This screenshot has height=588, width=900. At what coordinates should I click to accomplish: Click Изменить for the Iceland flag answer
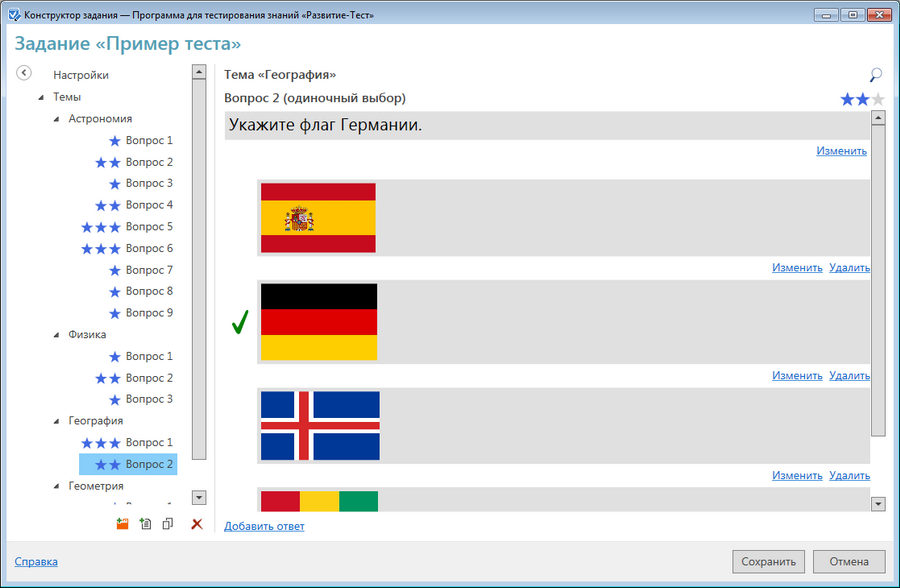tap(797, 475)
